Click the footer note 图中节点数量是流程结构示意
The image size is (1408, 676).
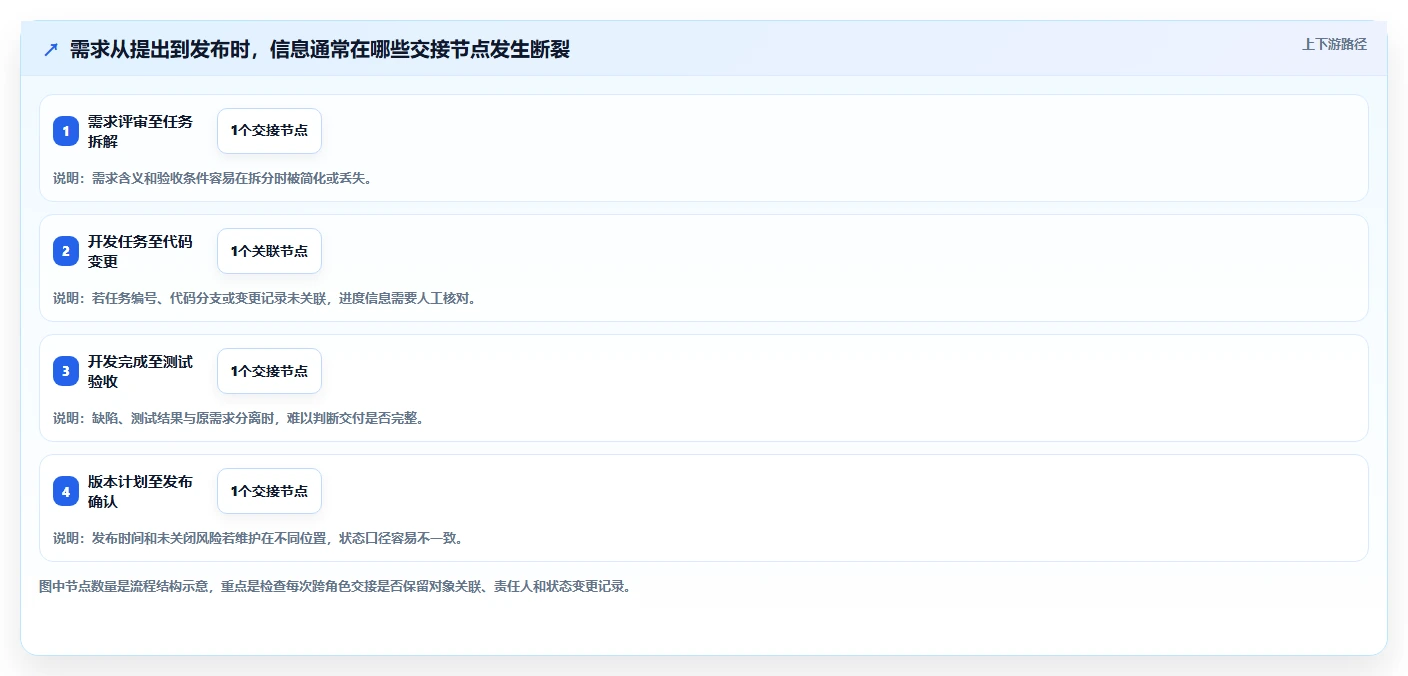(x=335, y=586)
